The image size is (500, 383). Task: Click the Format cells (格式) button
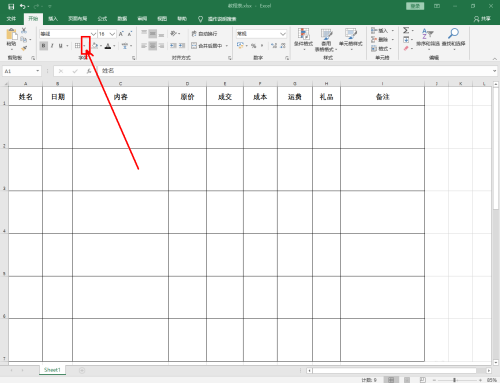382,49
